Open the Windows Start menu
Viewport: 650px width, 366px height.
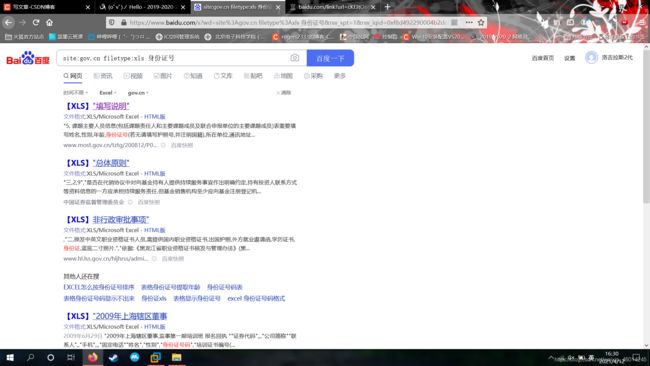(10, 357)
